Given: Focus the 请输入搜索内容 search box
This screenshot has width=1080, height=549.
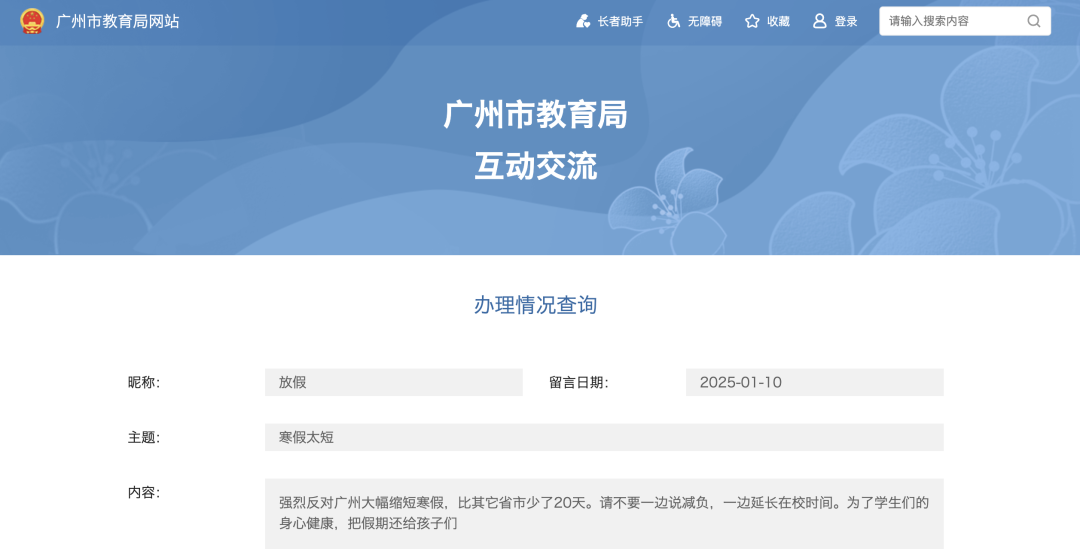Looking at the screenshot, I should pyautogui.click(x=950, y=21).
